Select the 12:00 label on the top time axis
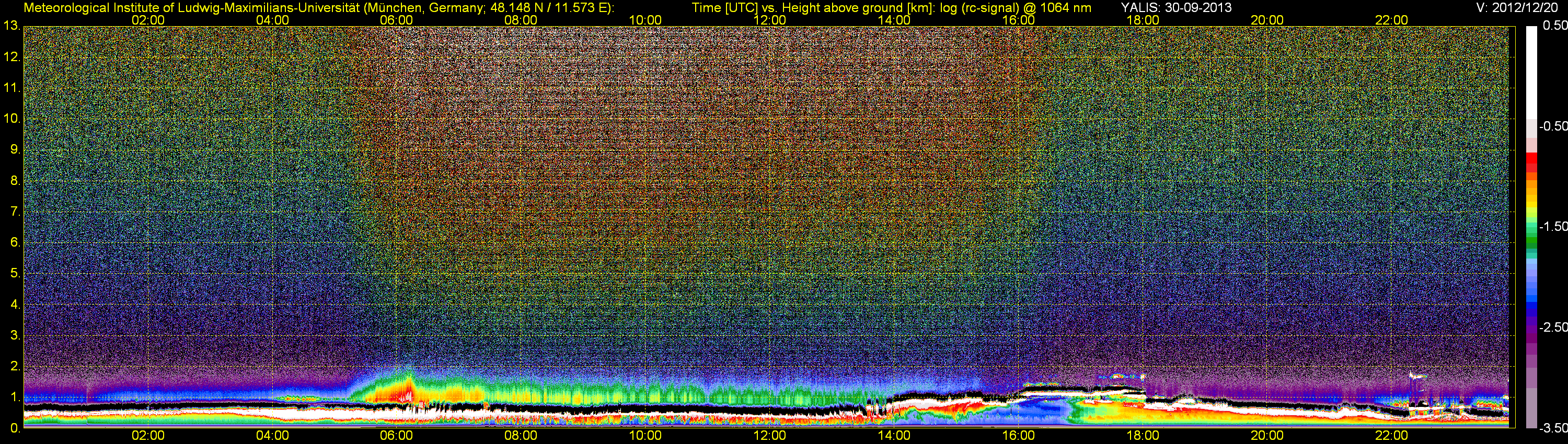The image size is (1568, 444). pyautogui.click(x=769, y=20)
